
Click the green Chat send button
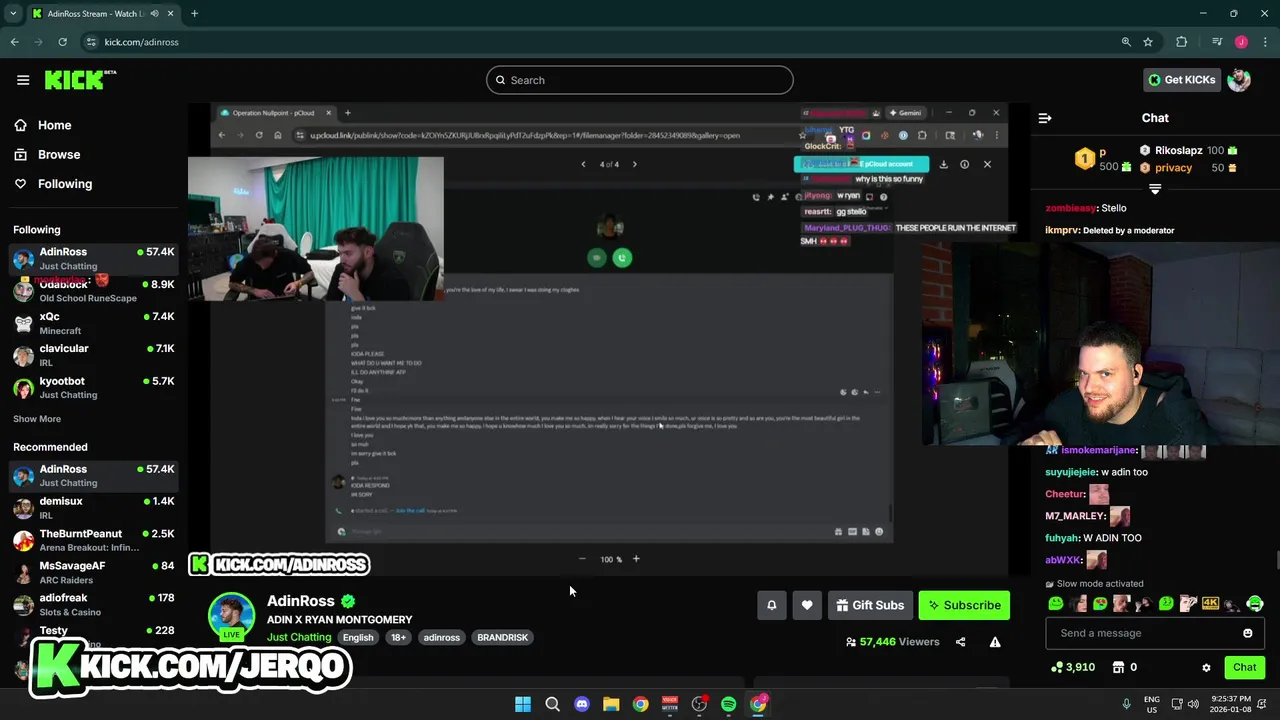(x=1244, y=667)
